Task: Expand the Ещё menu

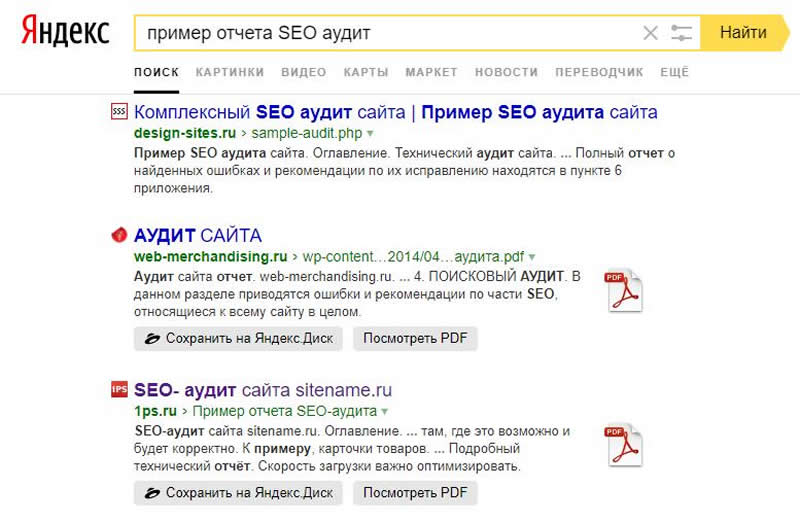Action: click(674, 72)
